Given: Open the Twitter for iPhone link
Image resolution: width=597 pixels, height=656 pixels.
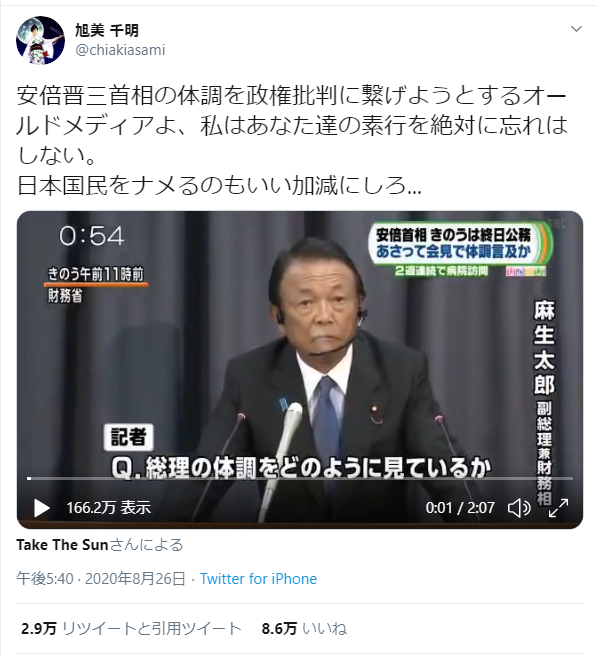Looking at the screenshot, I should click(x=258, y=579).
